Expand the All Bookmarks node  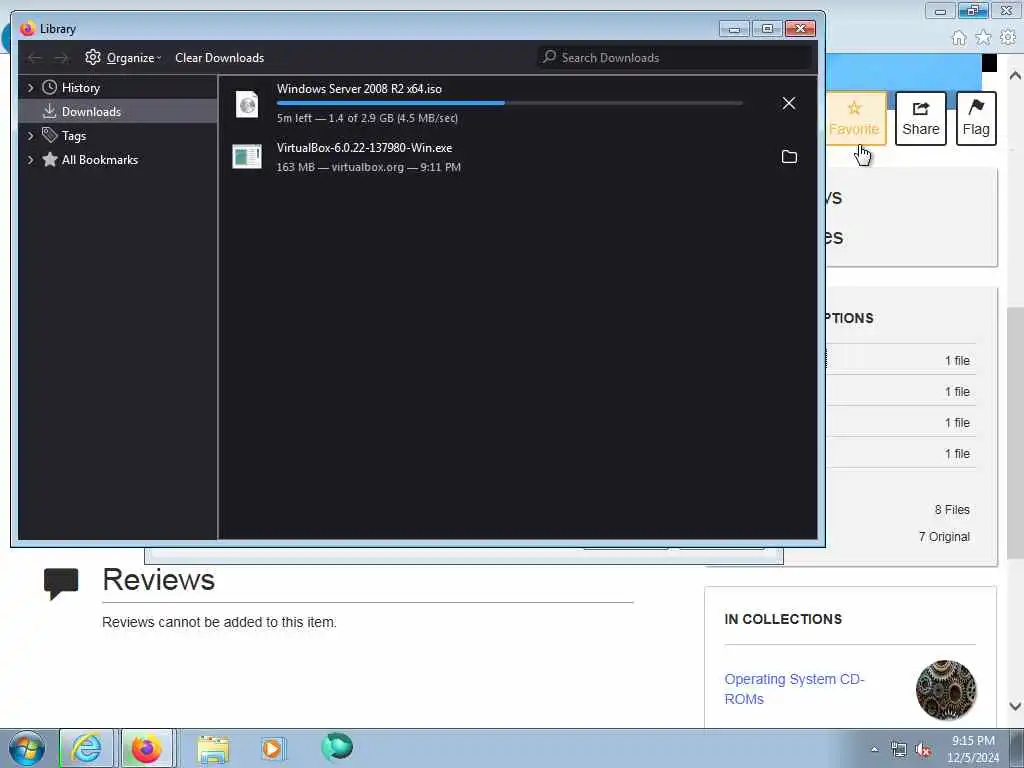tap(30, 160)
